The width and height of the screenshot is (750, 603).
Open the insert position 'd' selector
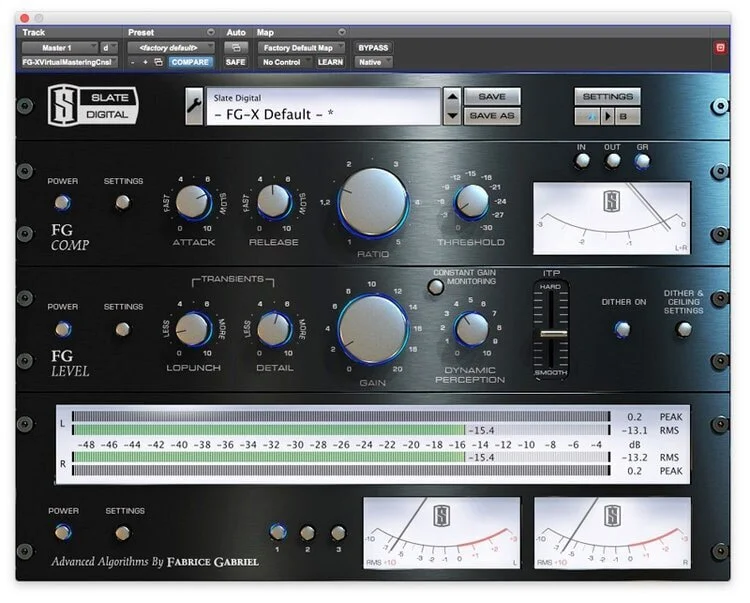[x=108, y=48]
